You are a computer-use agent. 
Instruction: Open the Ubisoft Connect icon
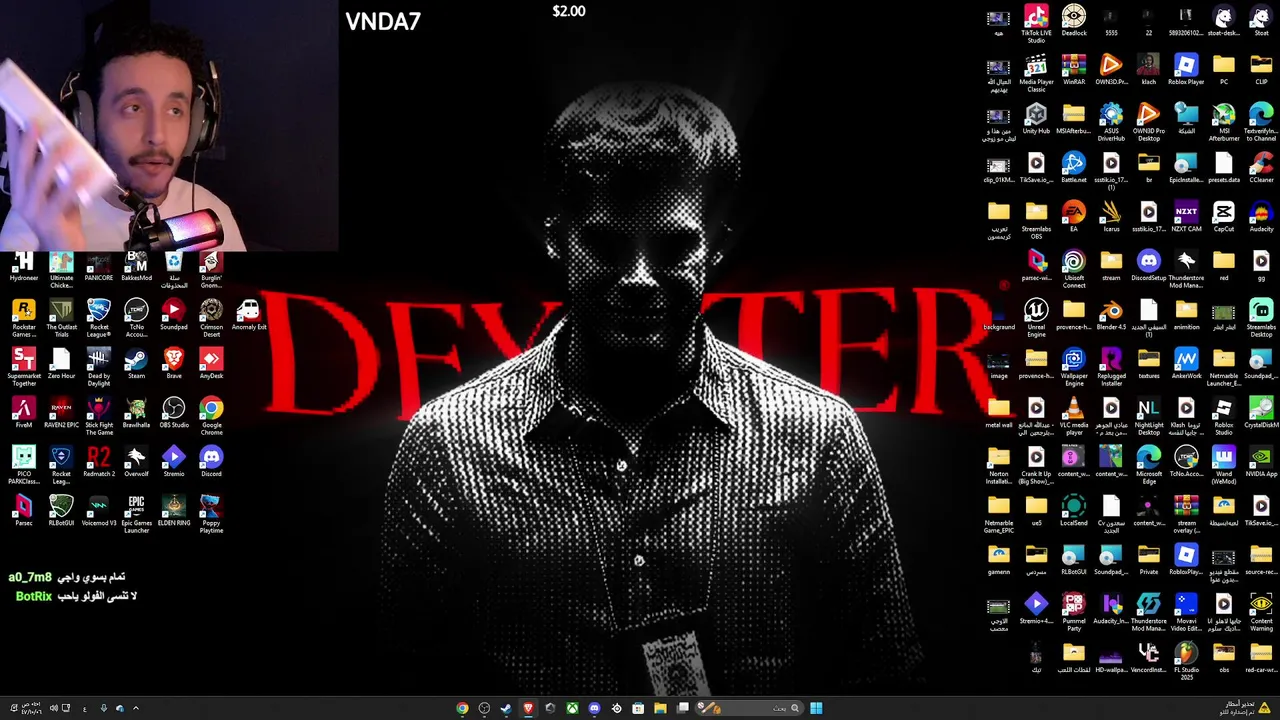coord(1074,269)
